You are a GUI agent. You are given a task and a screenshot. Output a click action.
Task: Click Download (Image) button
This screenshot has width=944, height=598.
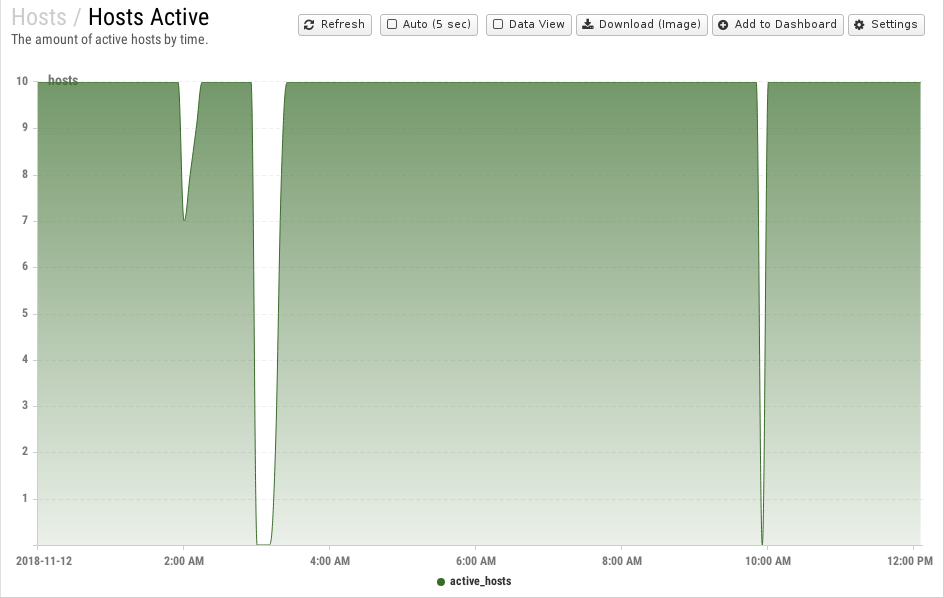[x=642, y=25]
